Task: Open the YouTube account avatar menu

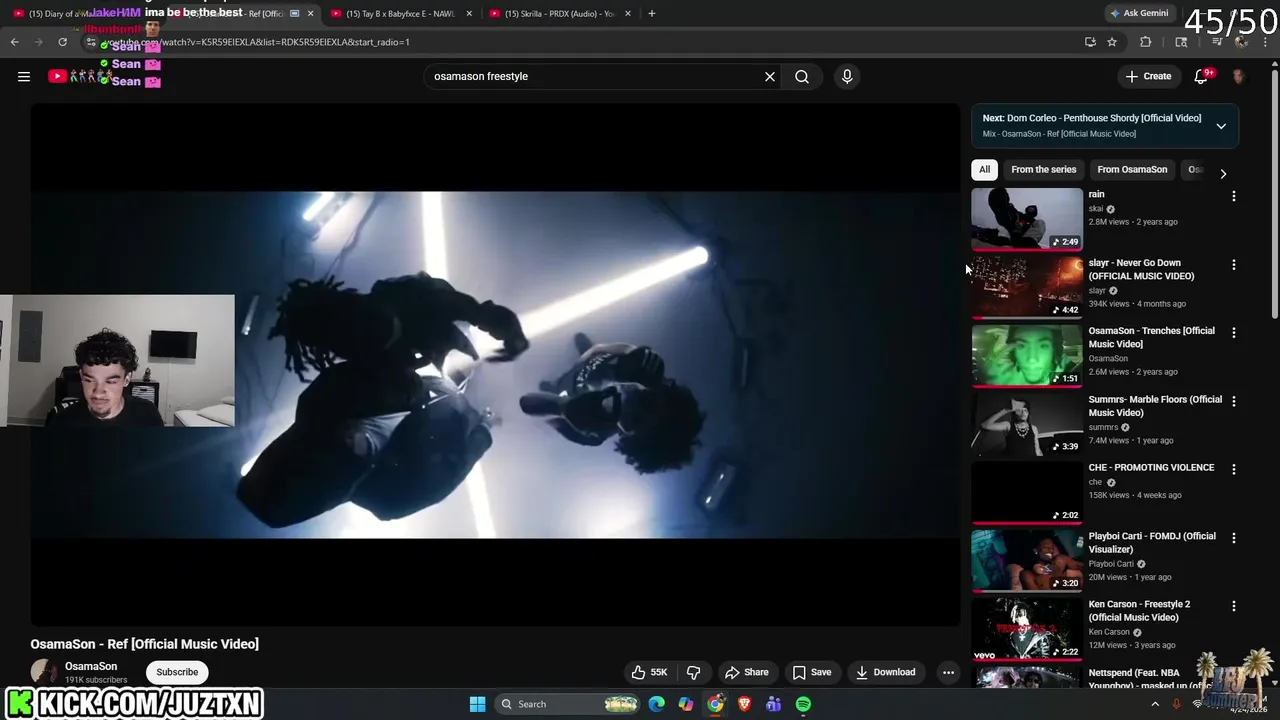Action: coord(1238,76)
